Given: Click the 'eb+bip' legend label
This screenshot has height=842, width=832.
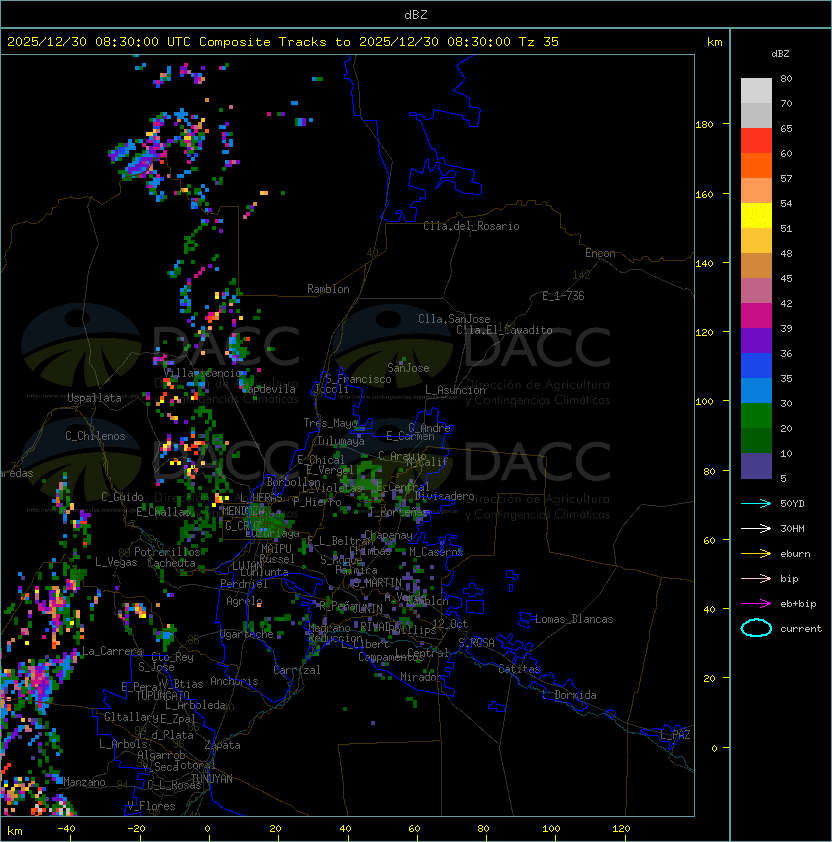Looking at the screenshot, I should point(798,604).
